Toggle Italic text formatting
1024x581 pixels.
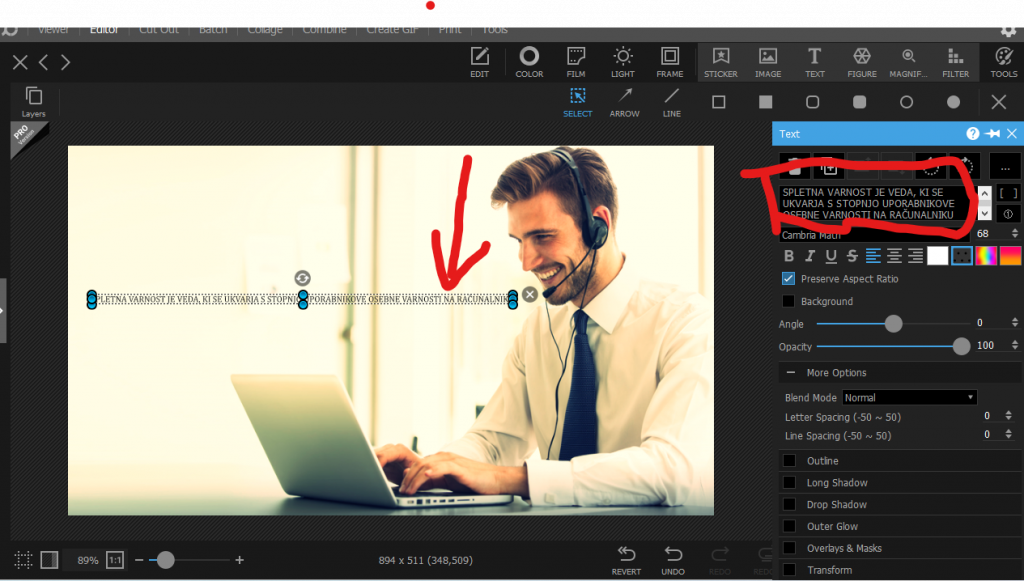tap(810, 256)
